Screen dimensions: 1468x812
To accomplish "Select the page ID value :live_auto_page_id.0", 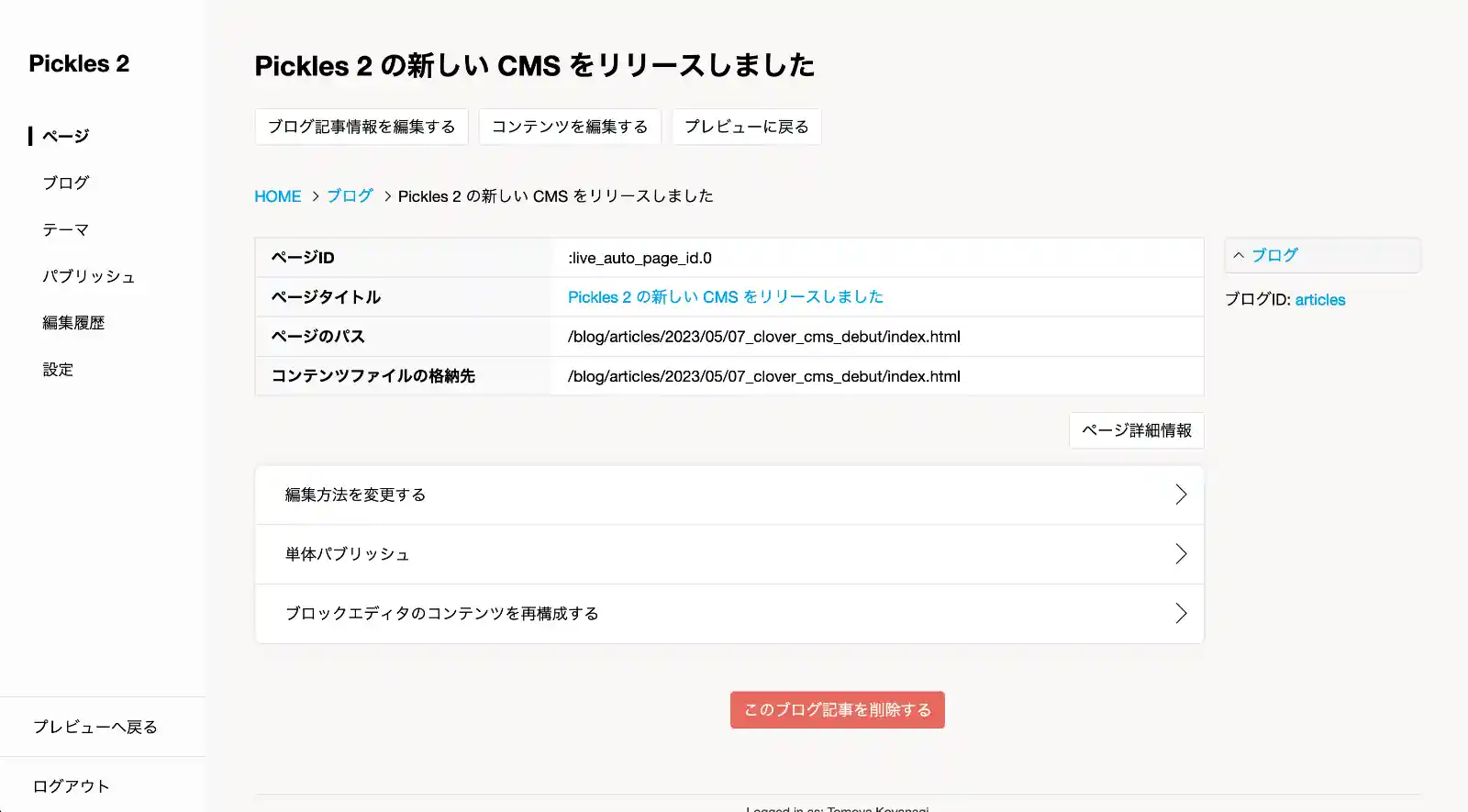I will click(639, 258).
